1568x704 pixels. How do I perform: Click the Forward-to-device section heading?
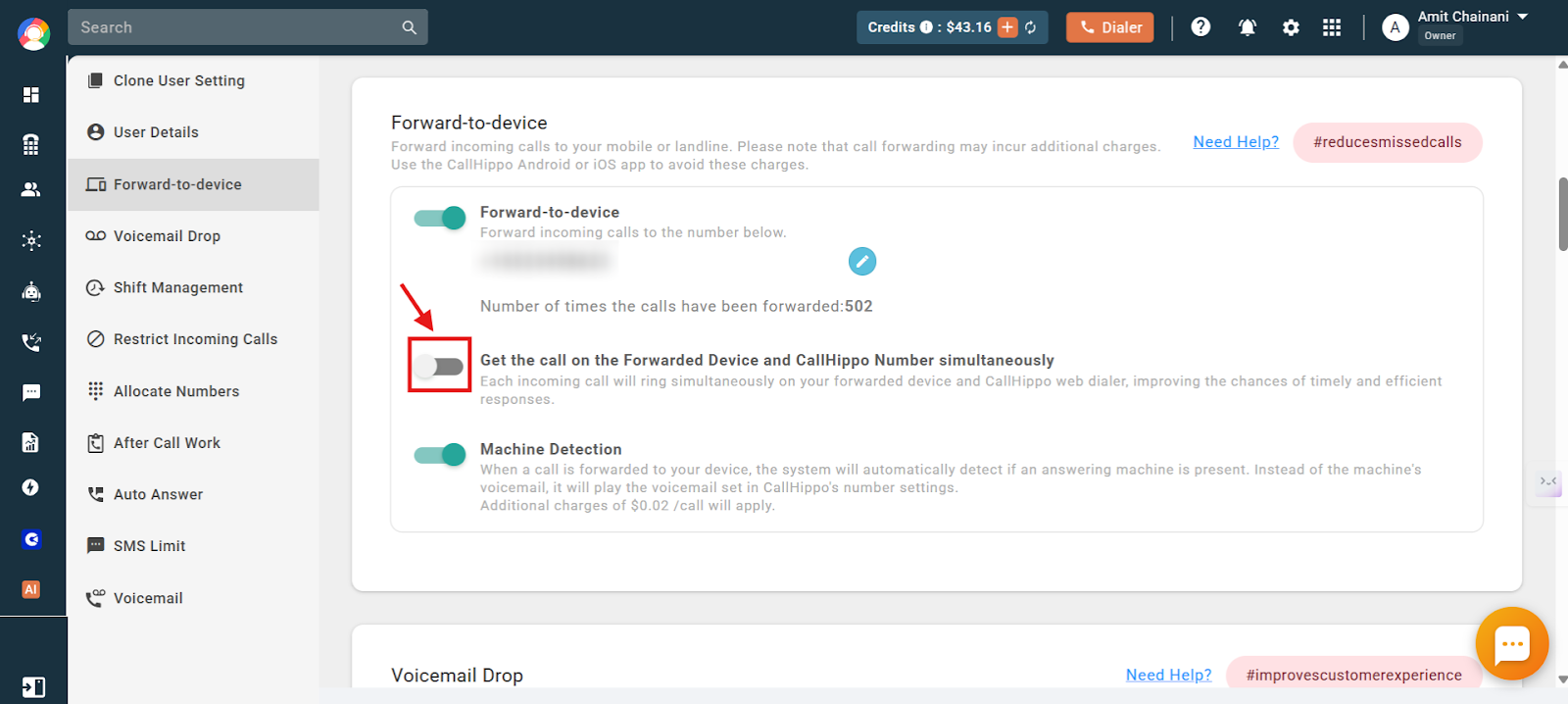pos(469,123)
